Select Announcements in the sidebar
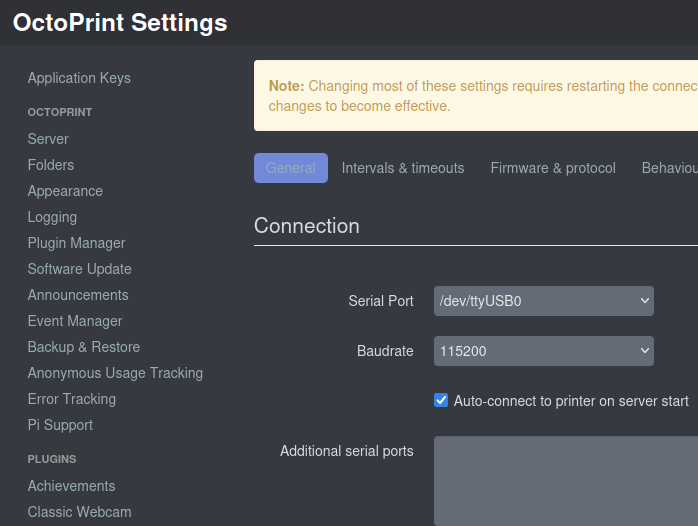698x526 pixels. point(78,295)
